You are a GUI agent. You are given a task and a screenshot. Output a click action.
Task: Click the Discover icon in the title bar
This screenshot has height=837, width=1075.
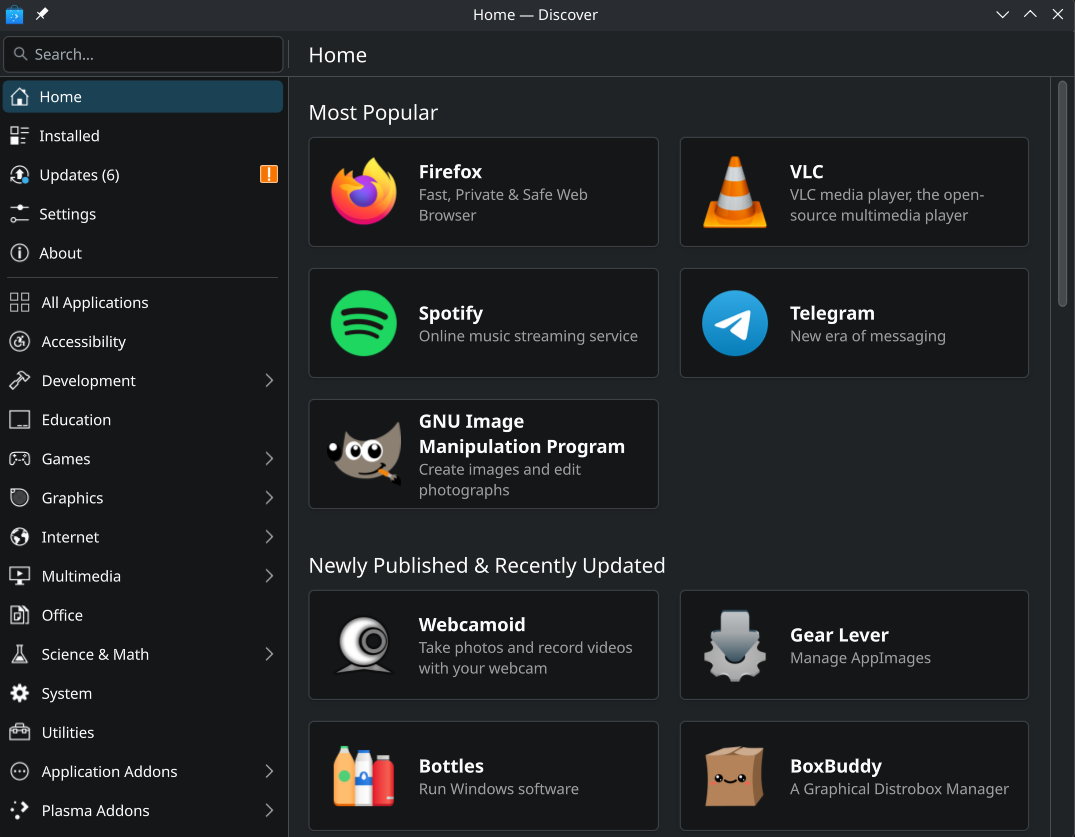[x=13, y=14]
